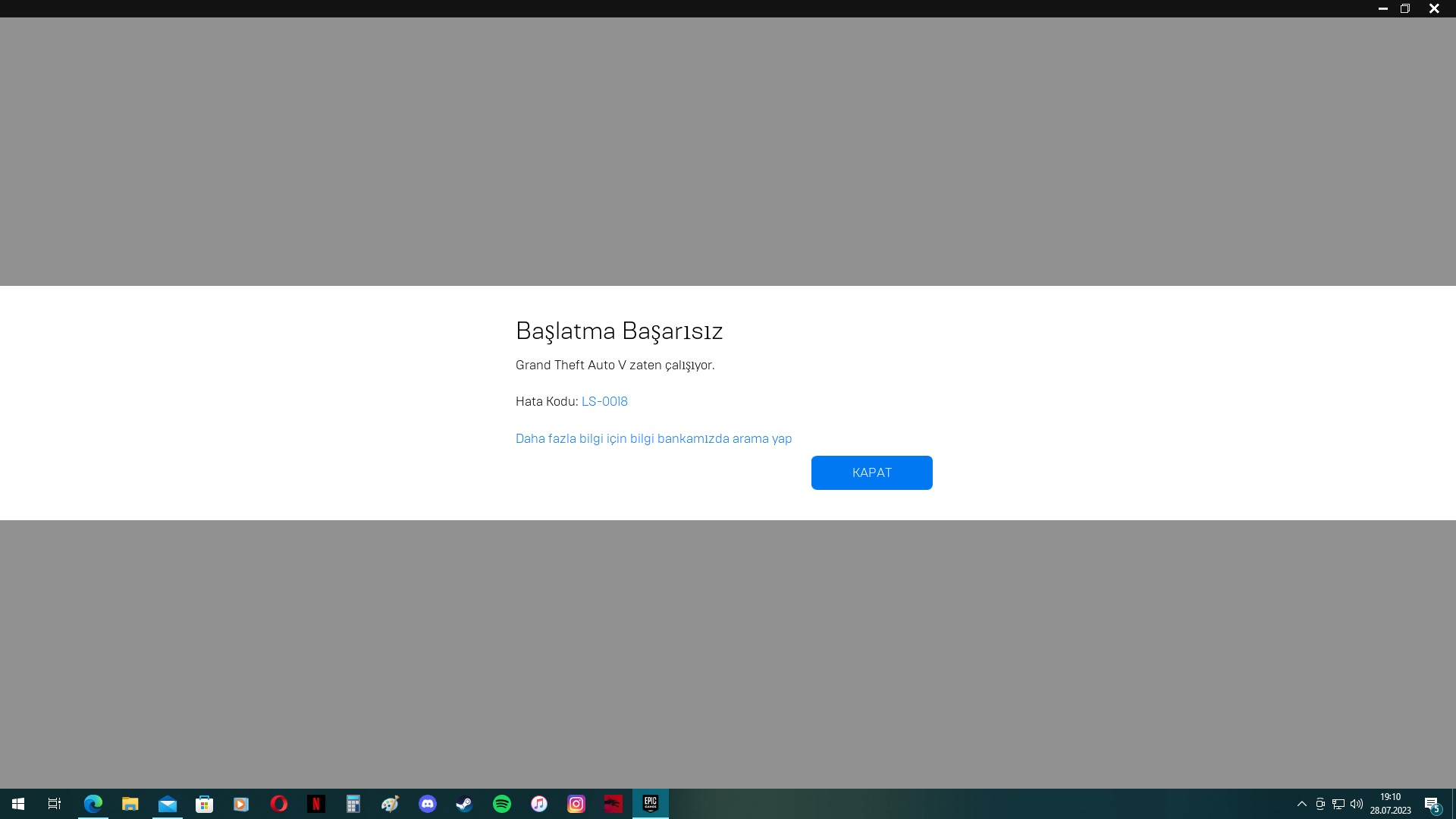Expand hidden system tray icons

tap(1301, 804)
